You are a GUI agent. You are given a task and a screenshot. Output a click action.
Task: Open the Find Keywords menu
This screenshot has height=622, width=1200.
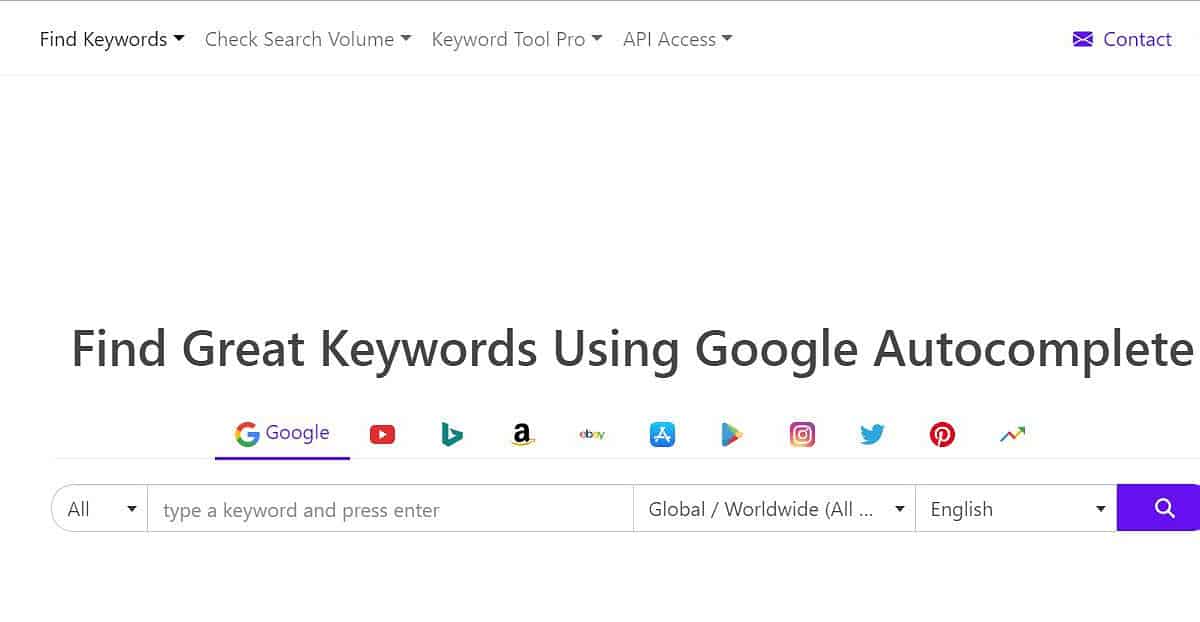[x=112, y=39]
